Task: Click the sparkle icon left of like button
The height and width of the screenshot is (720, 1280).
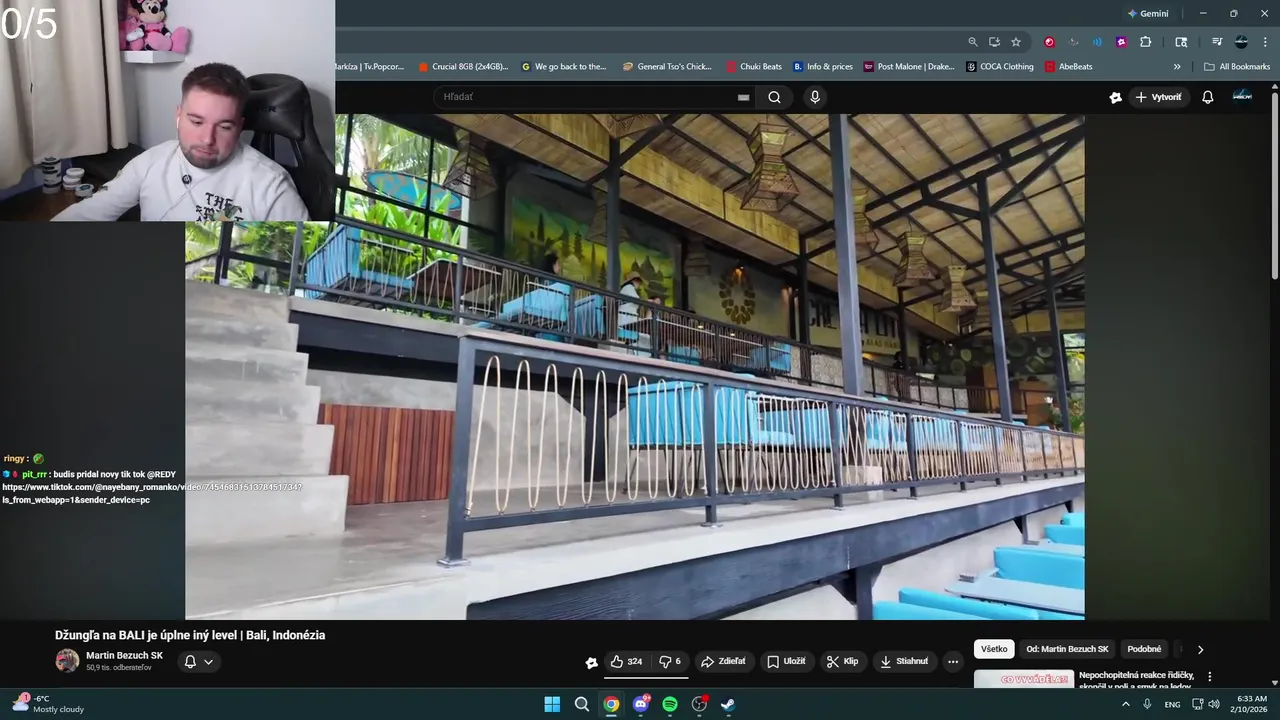Action: 591,662
